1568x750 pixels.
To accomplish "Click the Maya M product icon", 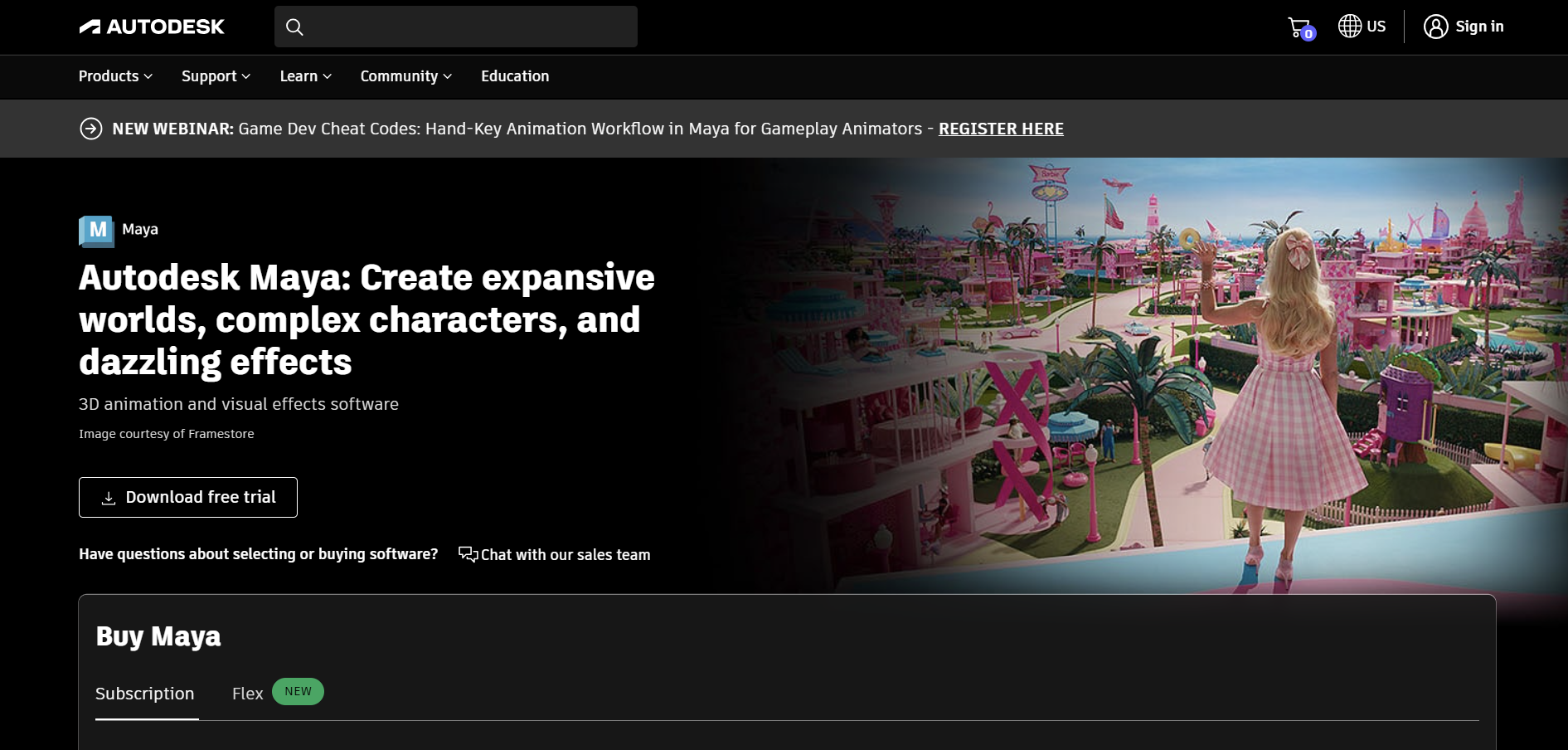I will 96,231.
